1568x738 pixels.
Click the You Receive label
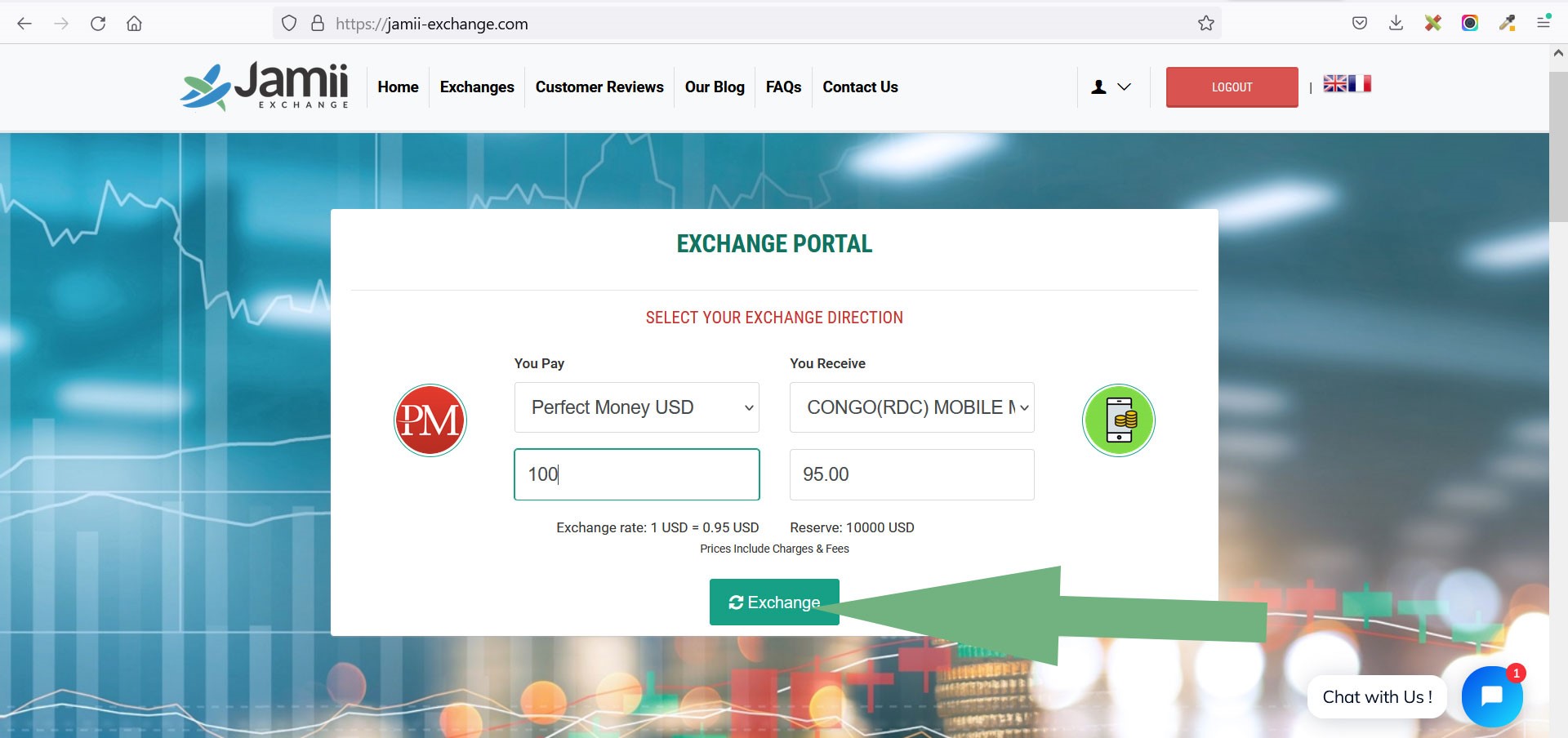827,363
